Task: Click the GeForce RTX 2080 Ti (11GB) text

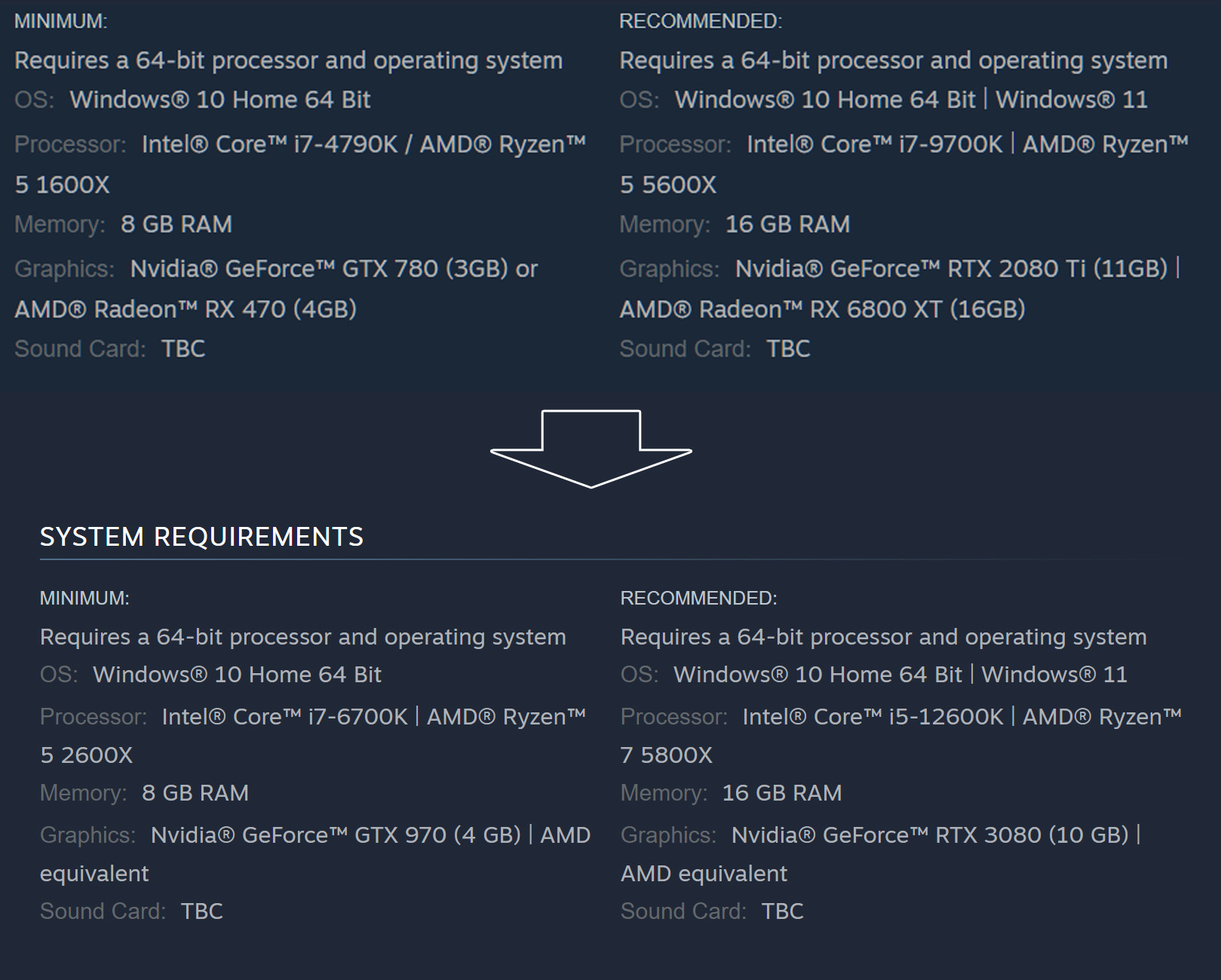Action: [950, 268]
